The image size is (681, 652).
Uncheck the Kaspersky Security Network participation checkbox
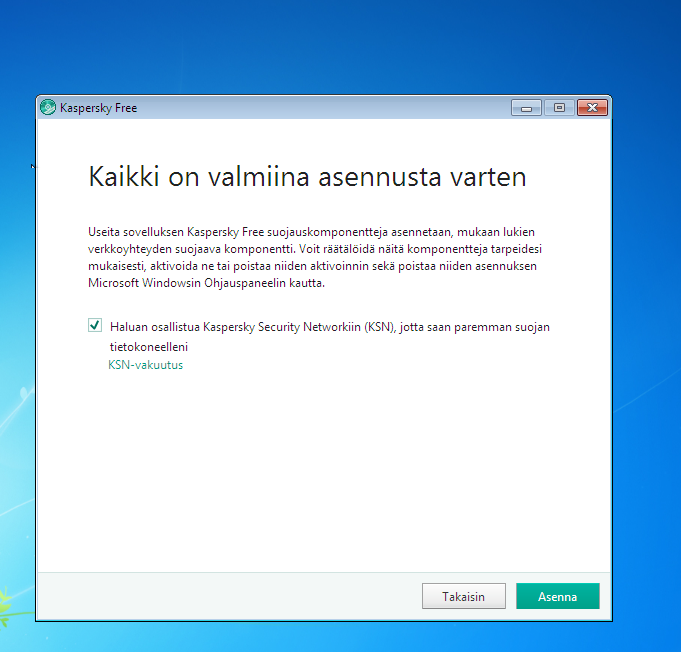pos(95,325)
